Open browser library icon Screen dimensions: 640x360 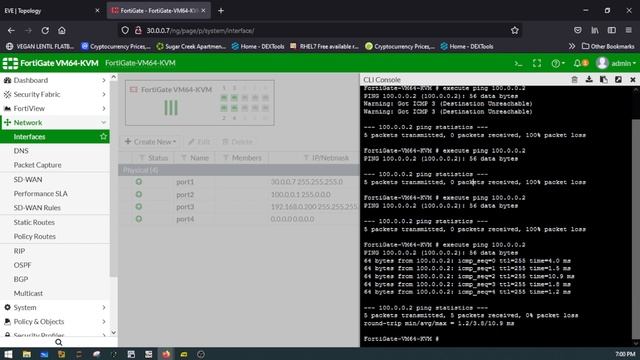pyautogui.click(x=595, y=30)
